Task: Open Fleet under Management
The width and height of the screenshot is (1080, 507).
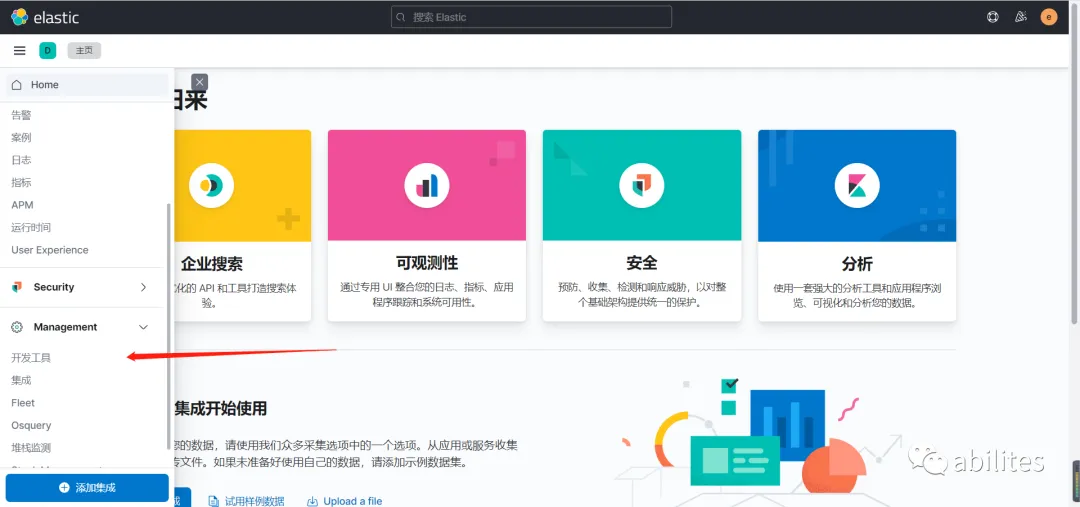Action: tap(23, 403)
